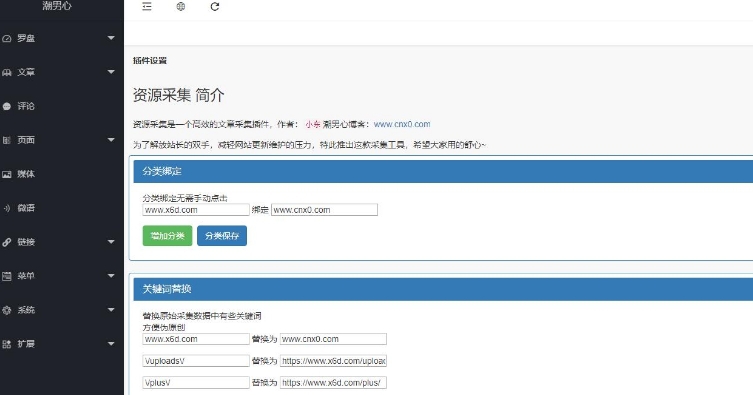Click the 罗盘 dashboard icon
Screen dimensions: 753x395
(7, 38)
